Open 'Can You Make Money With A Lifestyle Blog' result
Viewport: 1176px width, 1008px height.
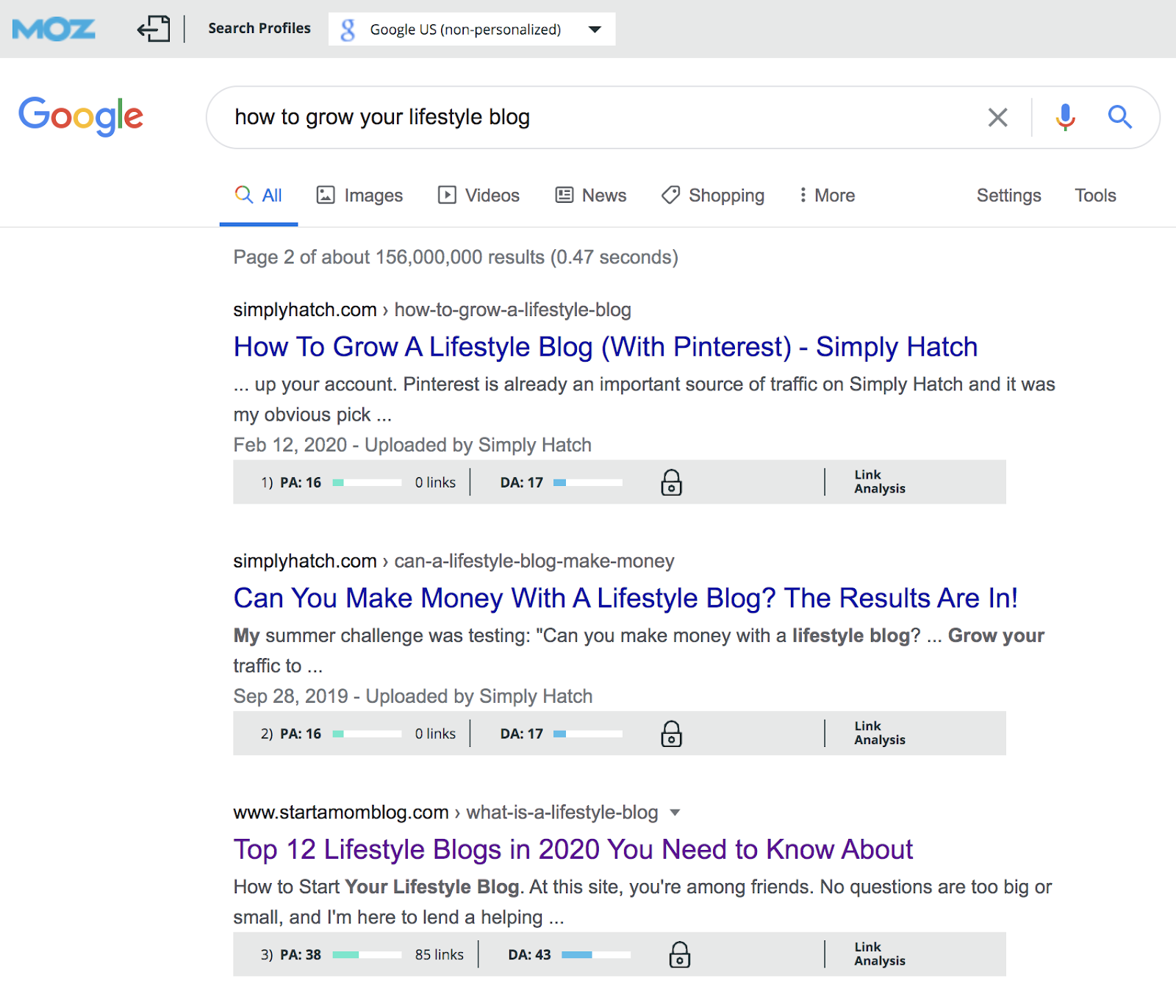(625, 598)
